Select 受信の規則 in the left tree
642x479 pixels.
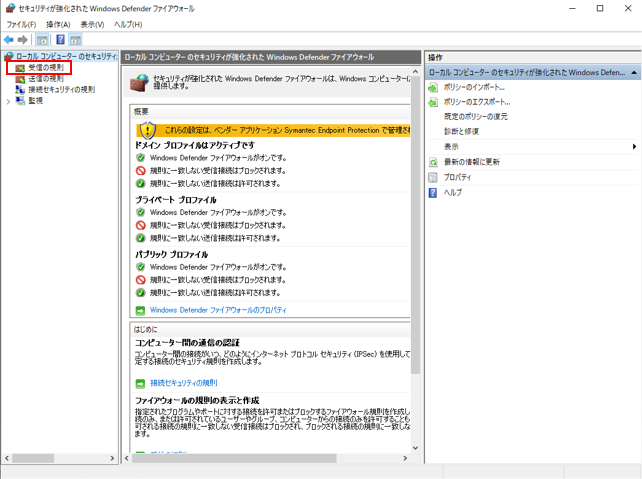click(x=45, y=68)
